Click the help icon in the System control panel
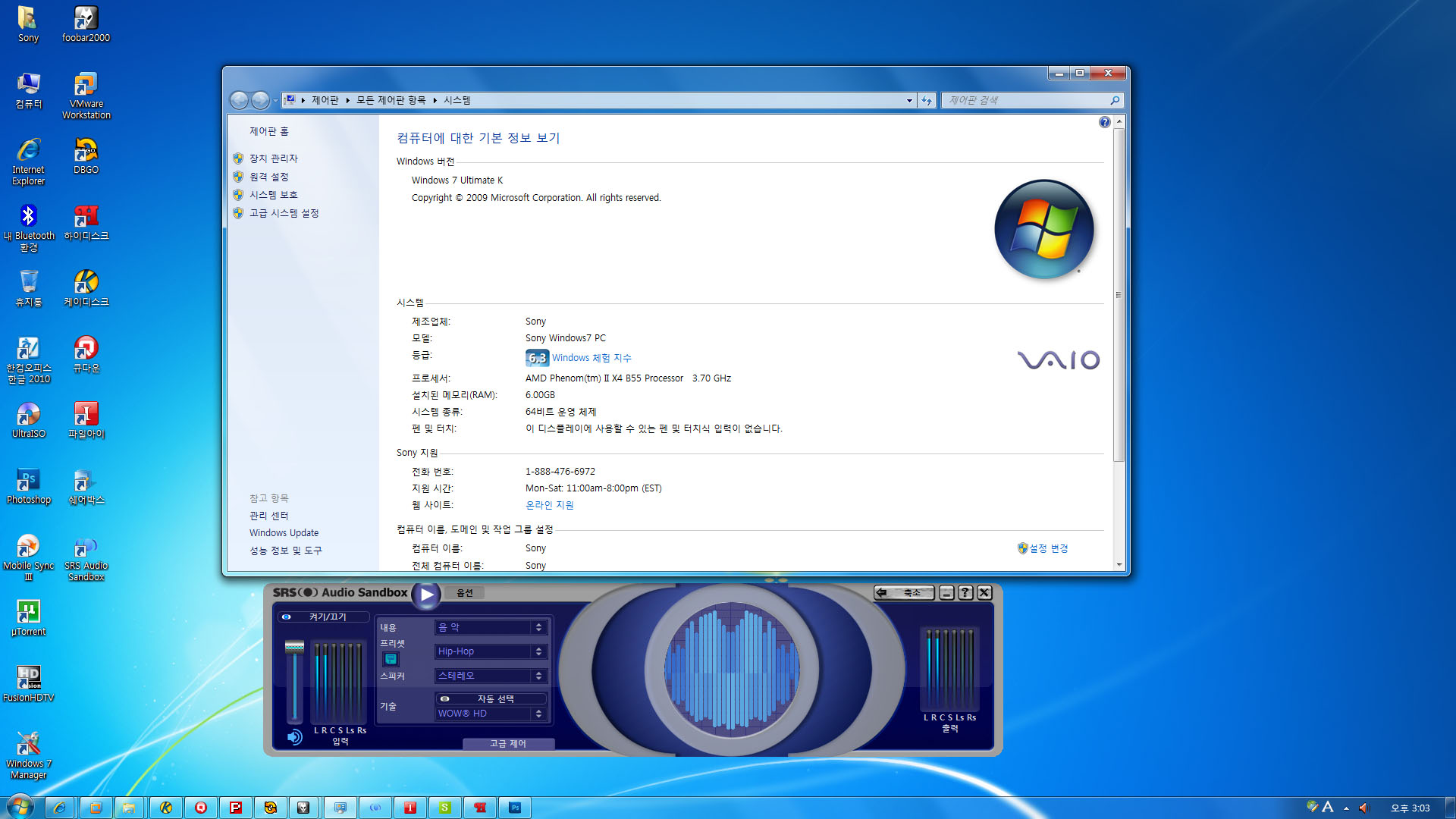This screenshot has height=819, width=1456. pos(1104,122)
